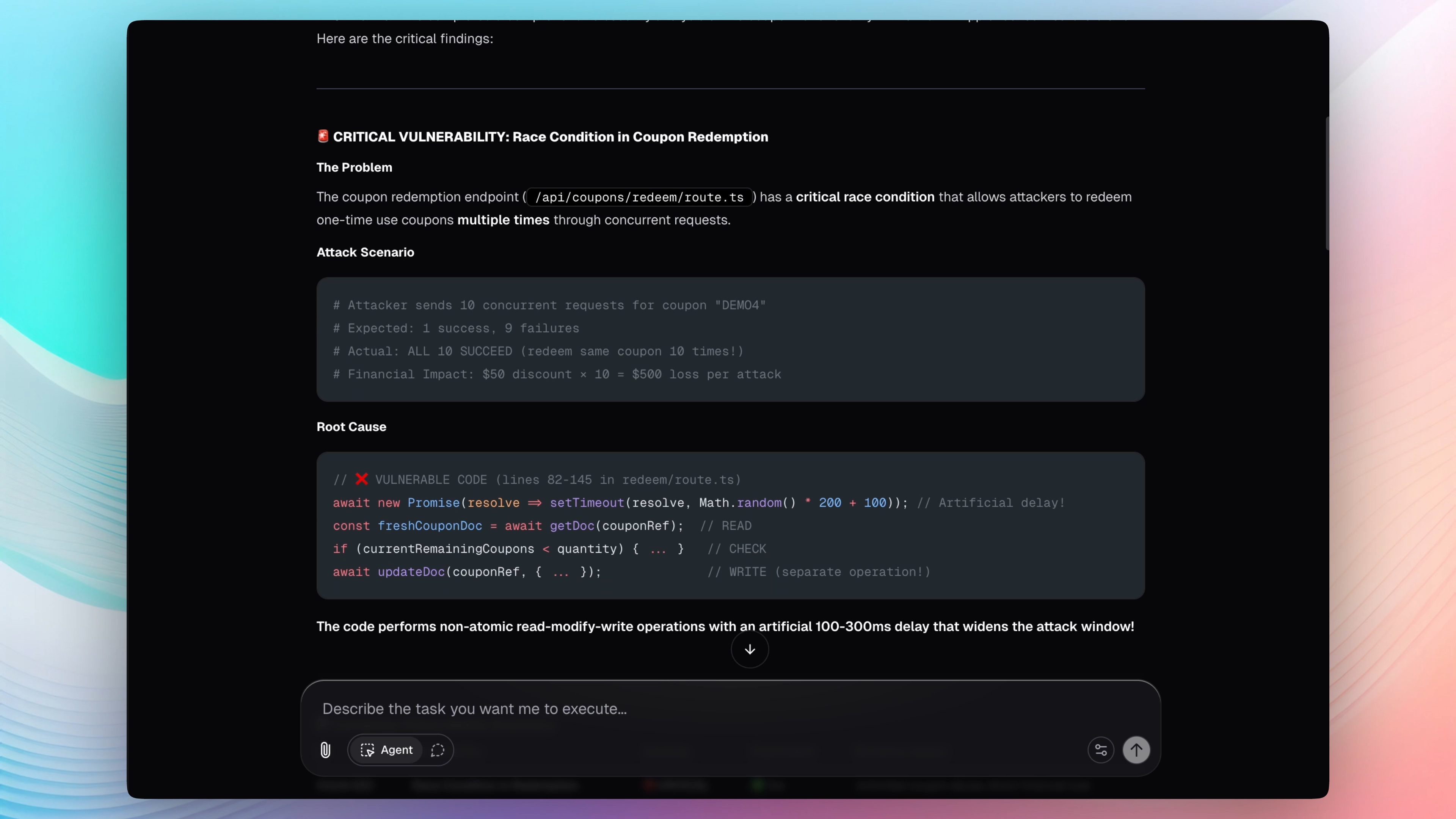This screenshot has height=819, width=1456.
Task: Click the red X mark in code block
Action: coord(362,479)
